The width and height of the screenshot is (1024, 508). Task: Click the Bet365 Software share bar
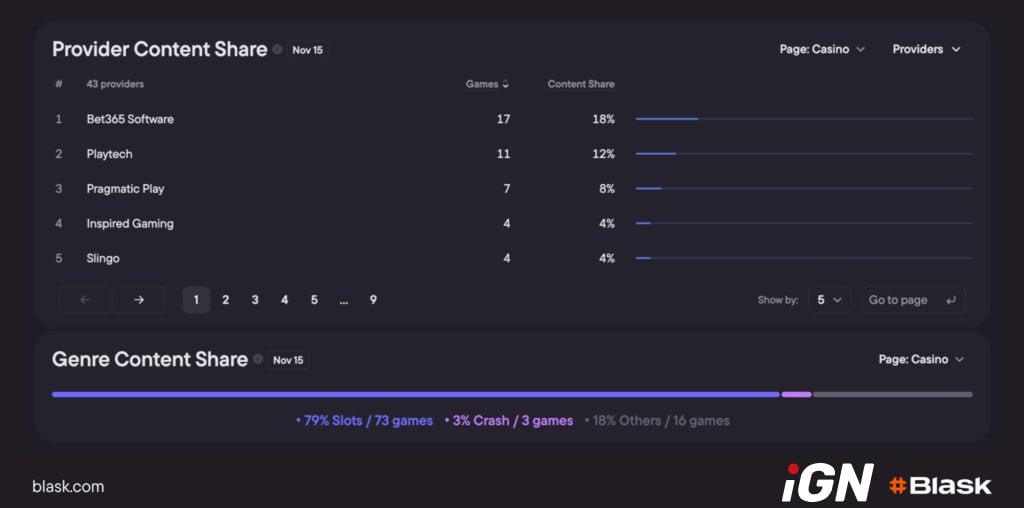(804, 119)
